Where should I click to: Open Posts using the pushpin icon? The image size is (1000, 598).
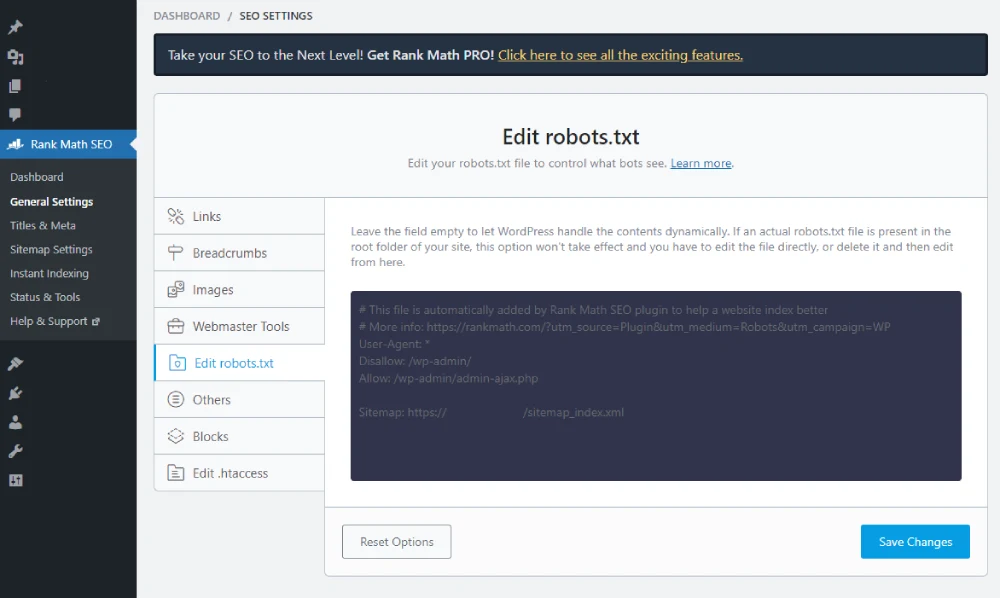click(x=15, y=27)
